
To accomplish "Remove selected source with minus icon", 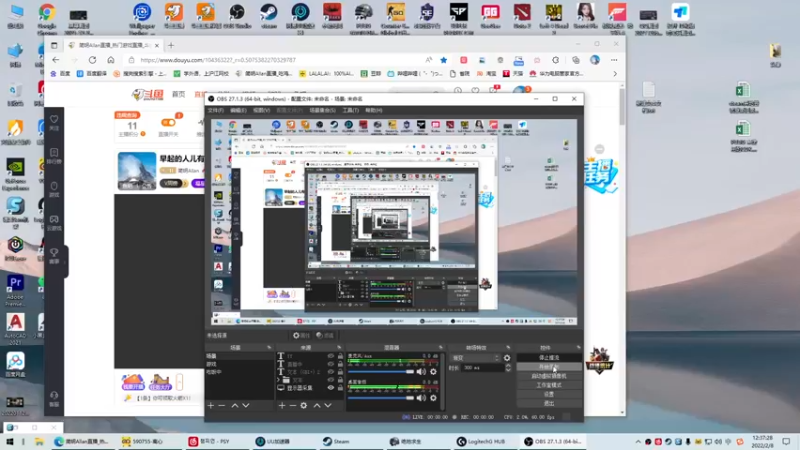I will [292, 406].
